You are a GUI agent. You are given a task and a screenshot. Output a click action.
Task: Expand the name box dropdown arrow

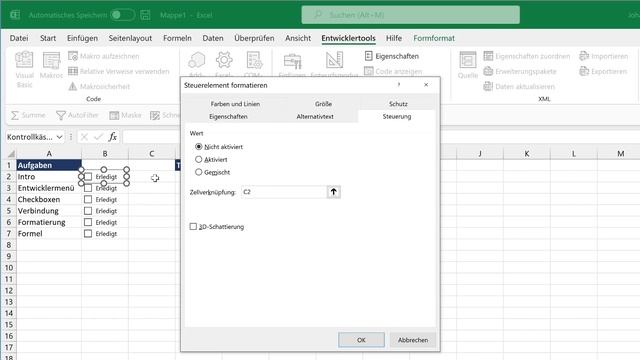coord(59,137)
